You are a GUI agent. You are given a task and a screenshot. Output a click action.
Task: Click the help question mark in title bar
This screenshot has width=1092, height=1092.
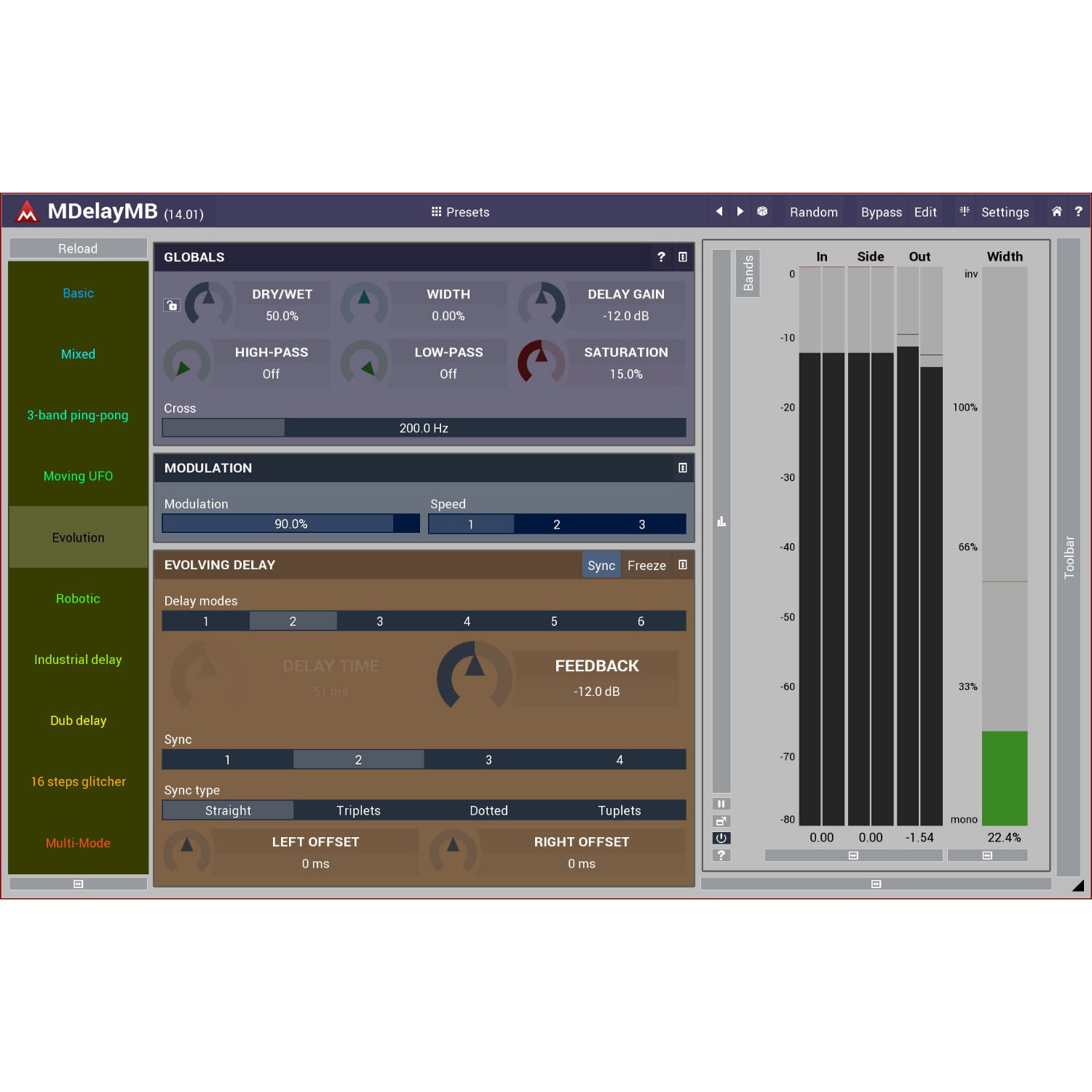[x=1078, y=211]
